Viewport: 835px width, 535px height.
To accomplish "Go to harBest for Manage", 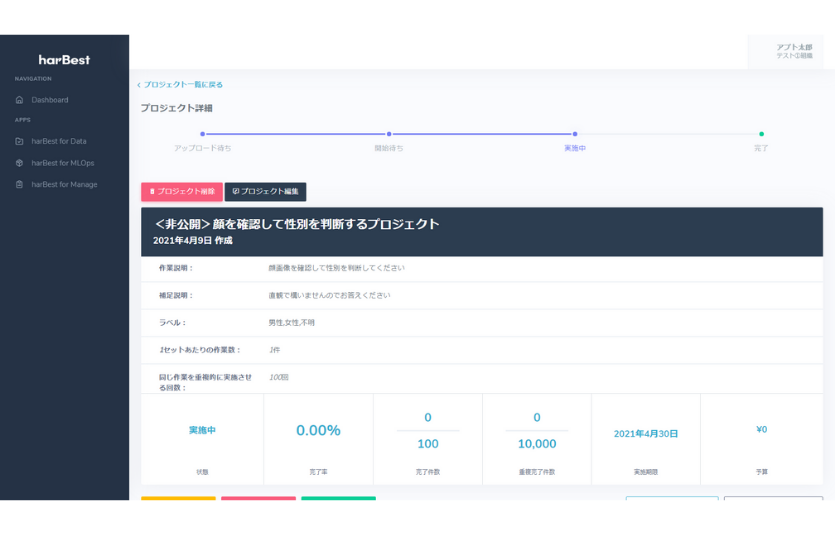I will pos(64,184).
